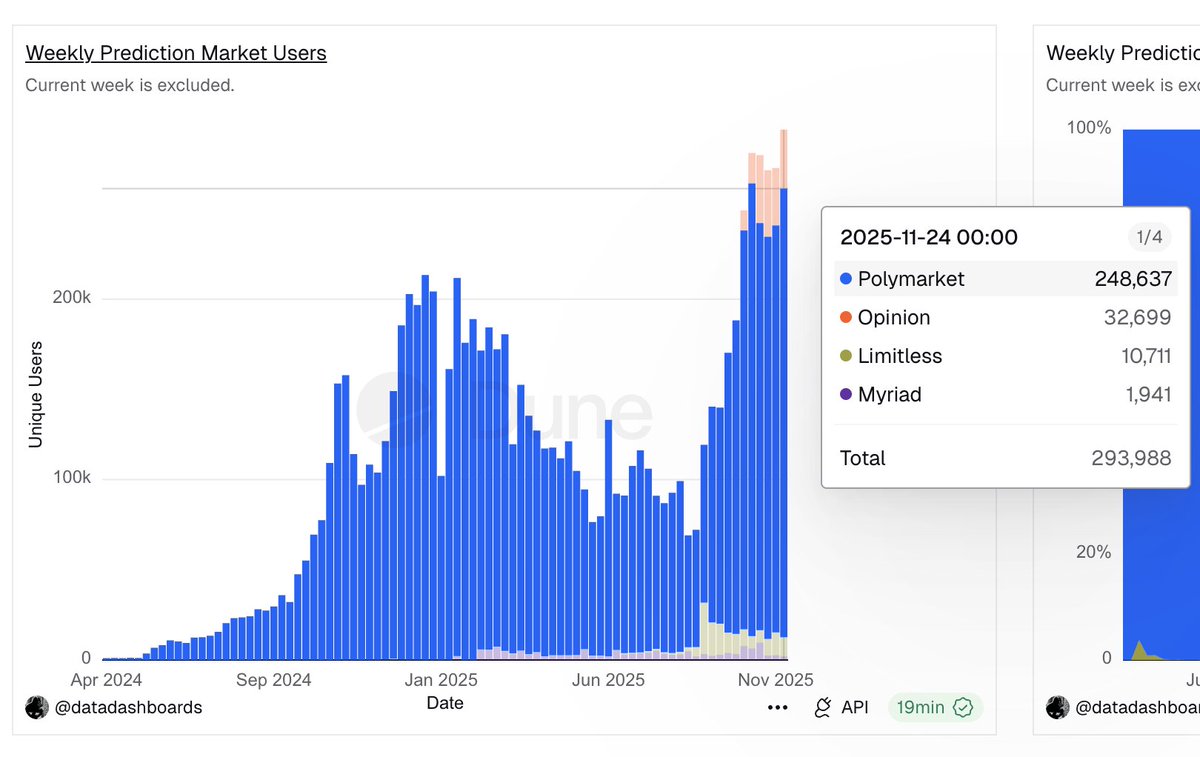Click the olive area peak in second chart

tap(1138, 648)
